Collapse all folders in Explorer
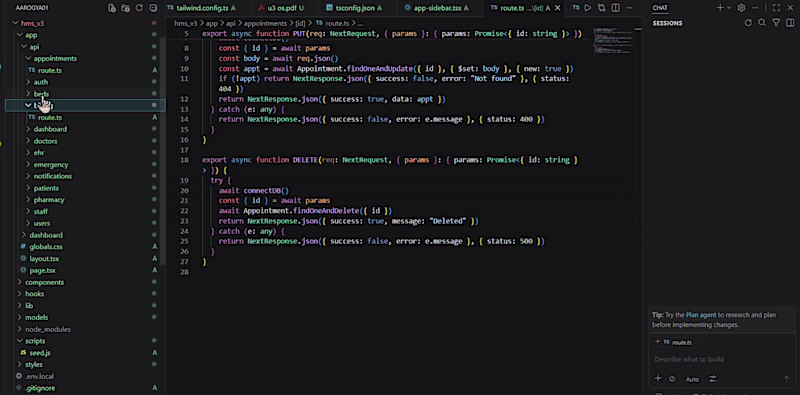800x395 pixels. (153, 8)
